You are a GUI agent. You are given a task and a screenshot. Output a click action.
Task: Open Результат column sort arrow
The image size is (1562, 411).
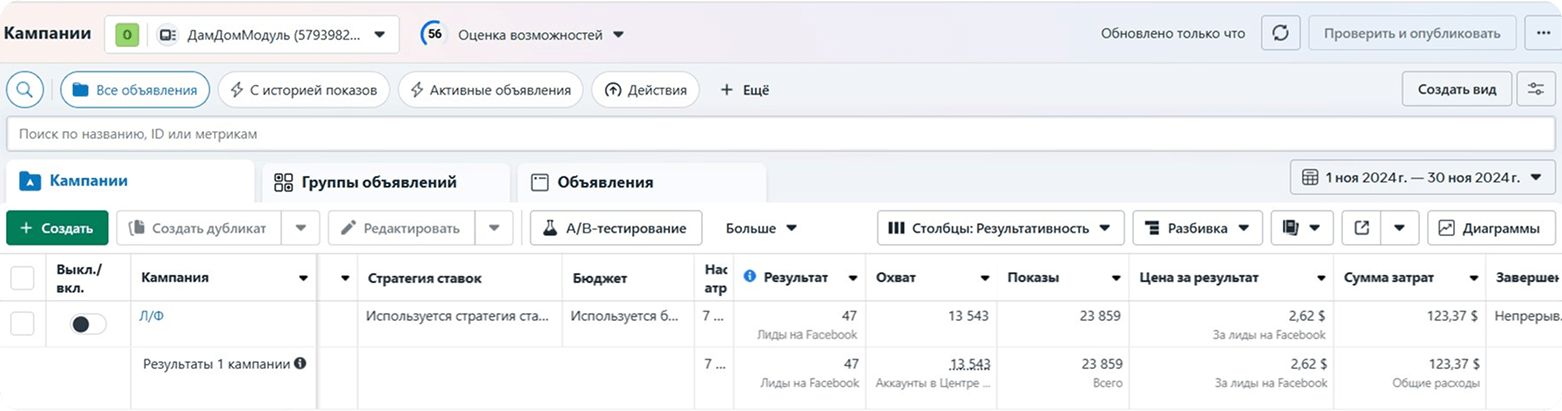coord(853,278)
